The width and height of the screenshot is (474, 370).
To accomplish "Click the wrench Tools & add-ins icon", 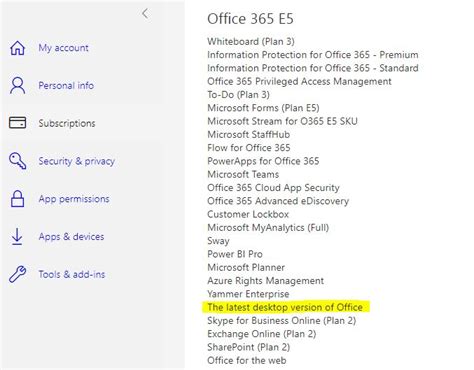I will tap(17, 274).
